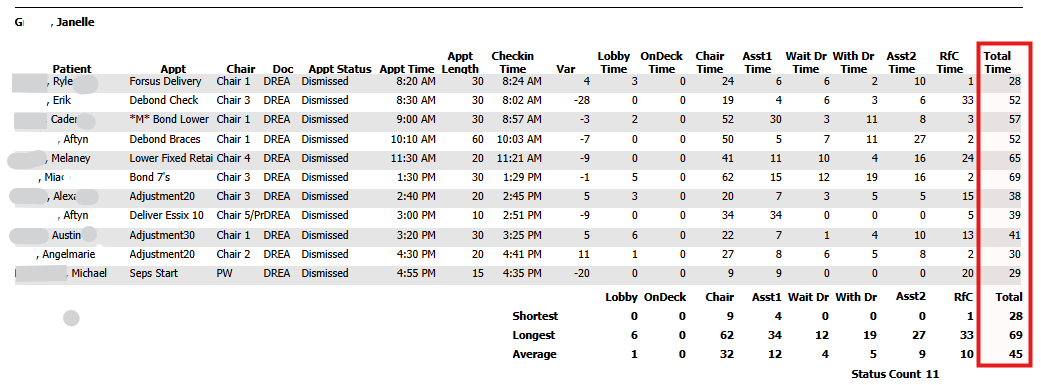Click the Debond Check appointment entry
Viewport: 1041px width, 385px height.
pyautogui.click(x=164, y=101)
